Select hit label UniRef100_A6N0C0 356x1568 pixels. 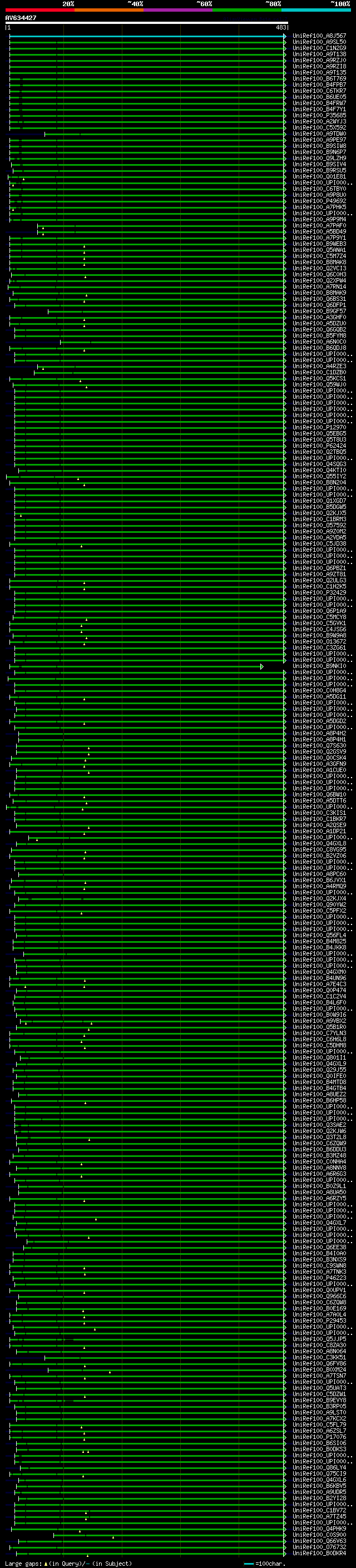pyautogui.click(x=319, y=342)
